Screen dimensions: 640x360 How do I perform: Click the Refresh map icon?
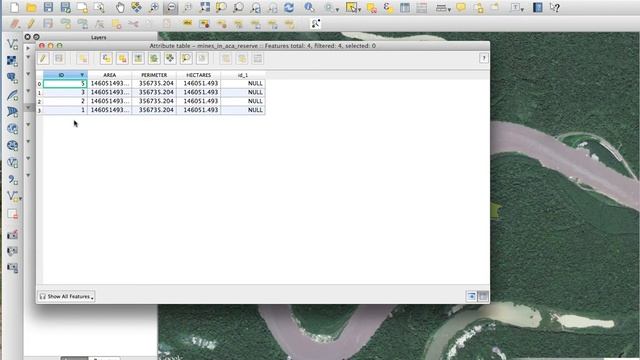tap(289, 7)
